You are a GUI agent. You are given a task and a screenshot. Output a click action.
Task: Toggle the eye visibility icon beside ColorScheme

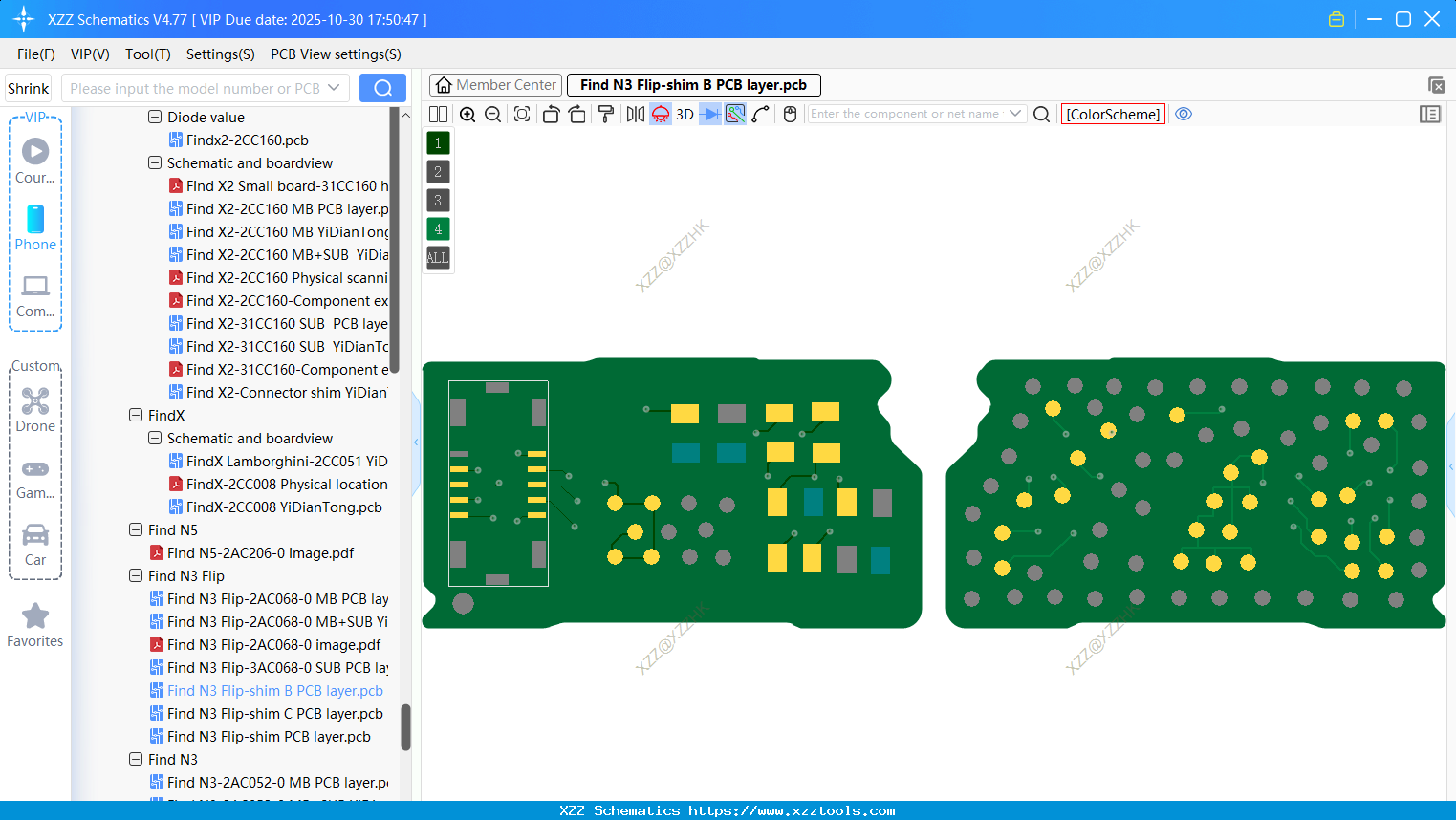coord(1184,114)
